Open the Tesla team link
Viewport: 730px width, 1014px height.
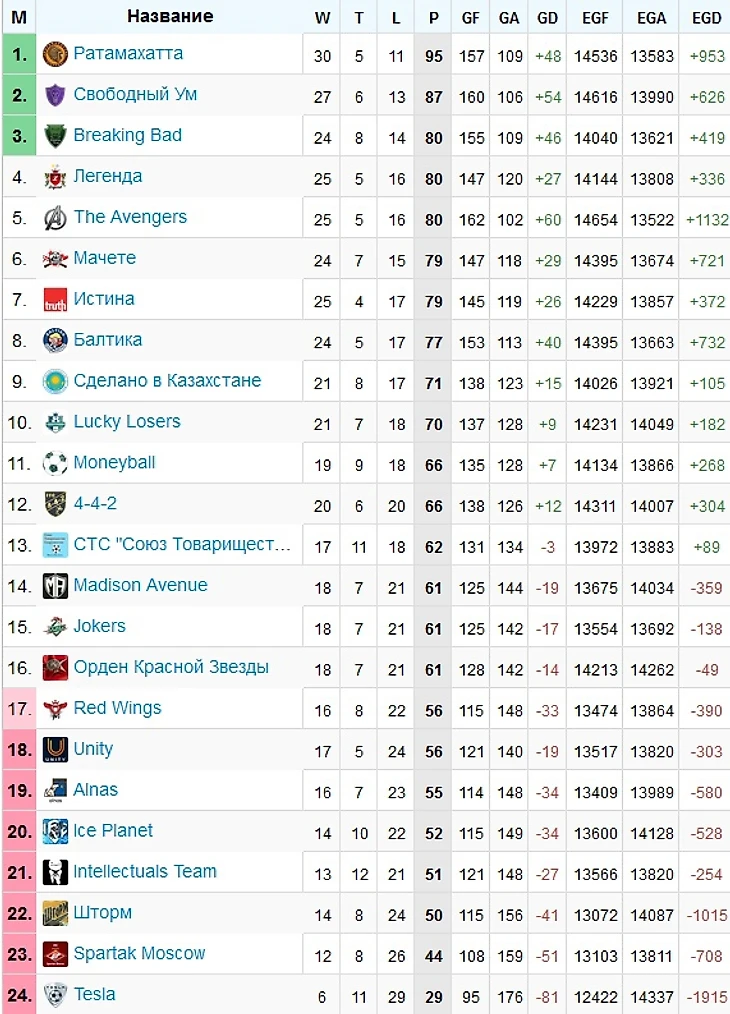tap(94, 994)
